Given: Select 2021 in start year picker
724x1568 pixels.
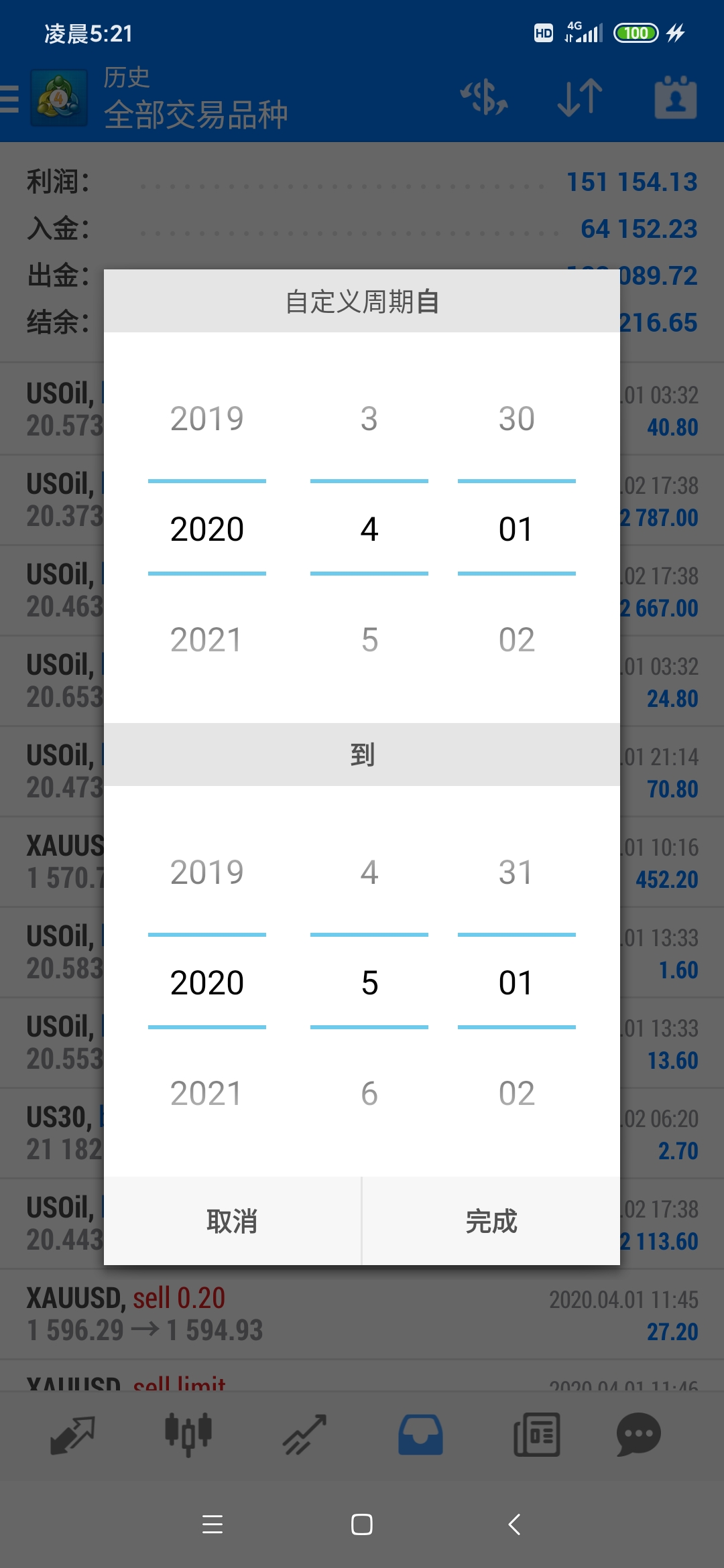Looking at the screenshot, I should (x=207, y=640).
